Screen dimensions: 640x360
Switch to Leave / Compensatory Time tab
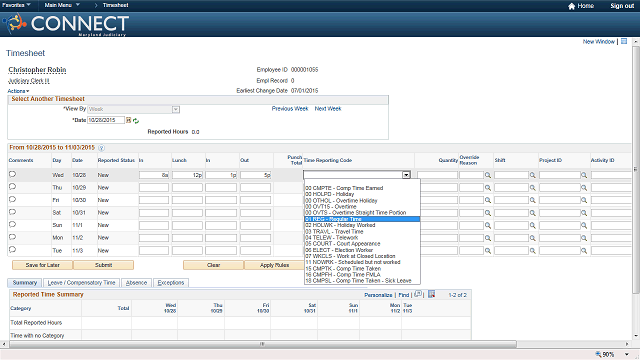(81, 282)
